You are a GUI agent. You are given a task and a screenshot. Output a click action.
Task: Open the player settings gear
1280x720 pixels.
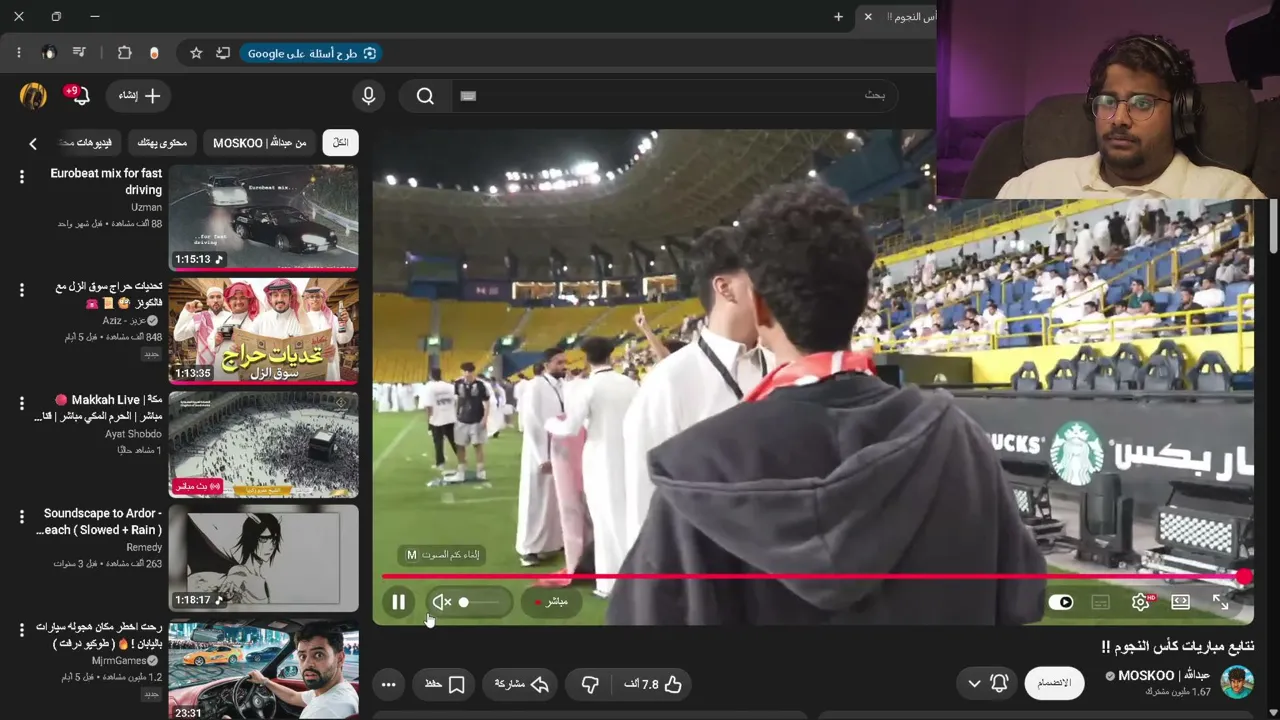pyautogui.click(x=1141, y=602)
